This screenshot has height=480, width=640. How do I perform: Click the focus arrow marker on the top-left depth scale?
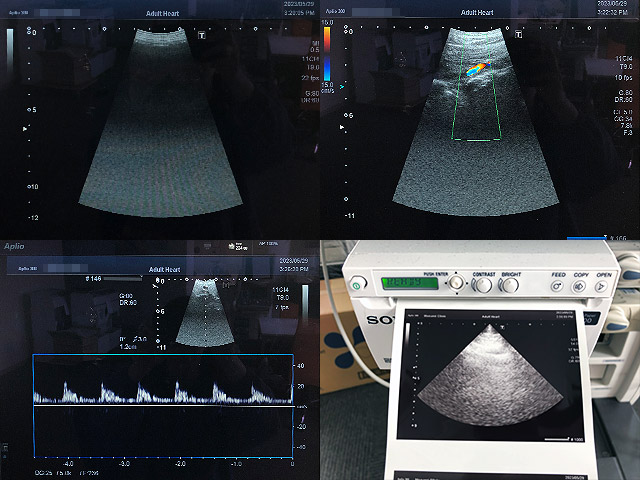[x=25, y=129]
